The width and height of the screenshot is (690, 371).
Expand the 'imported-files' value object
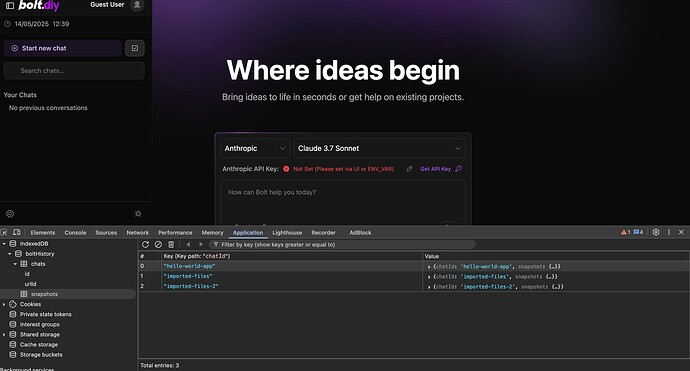429,277
